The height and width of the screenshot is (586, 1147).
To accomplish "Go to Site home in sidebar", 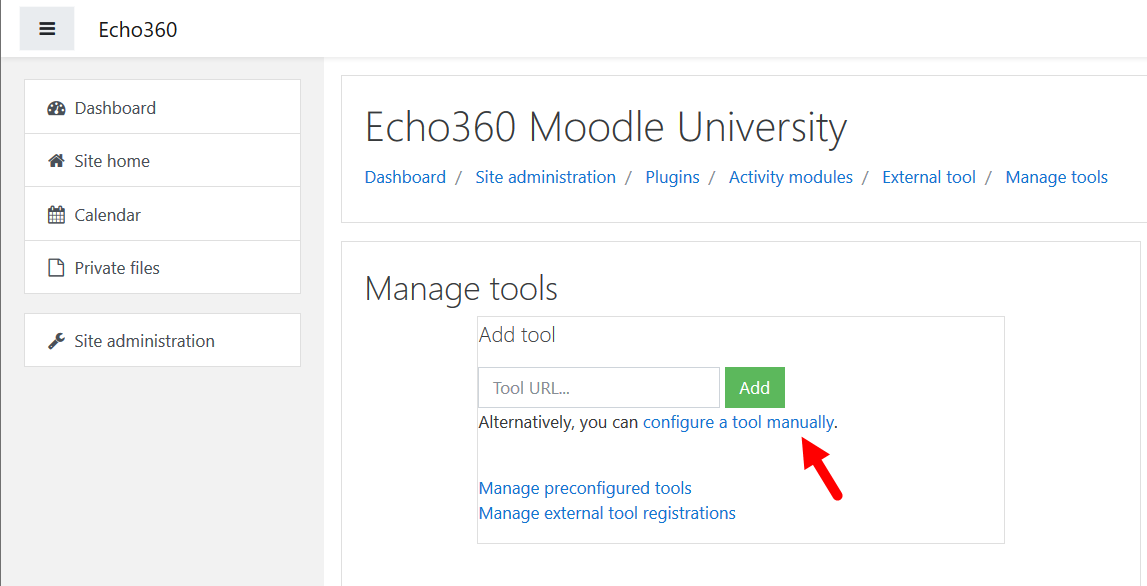I will (x=162, y=160).
